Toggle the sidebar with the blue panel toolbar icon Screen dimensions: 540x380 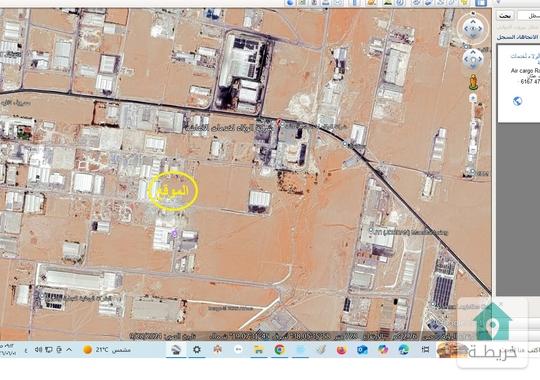coord(481,3)
